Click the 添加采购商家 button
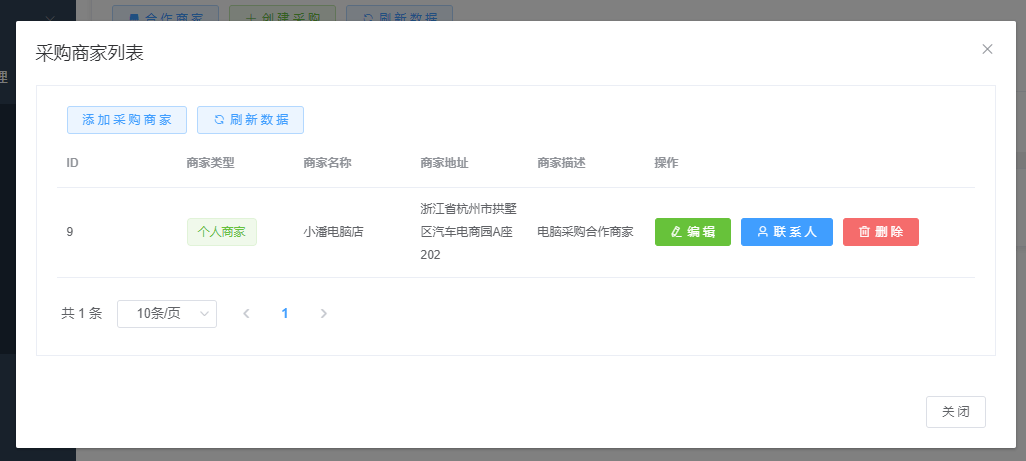 [x=127, y=120]
